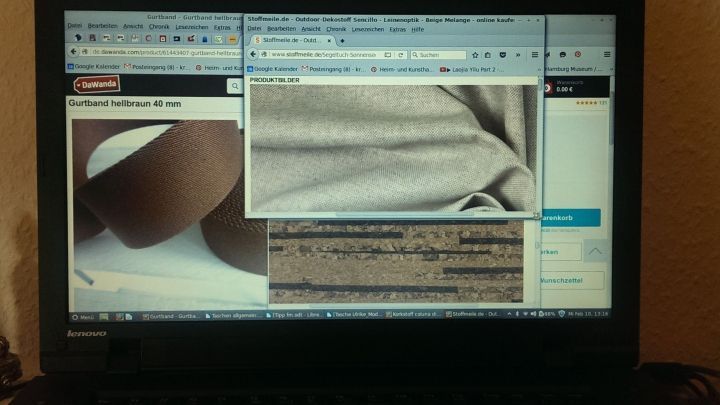This screenshot has height=405, width=720.
Task: Switch to Stoffmeile.de taskbar entry
Action: [x=473, y=314]
